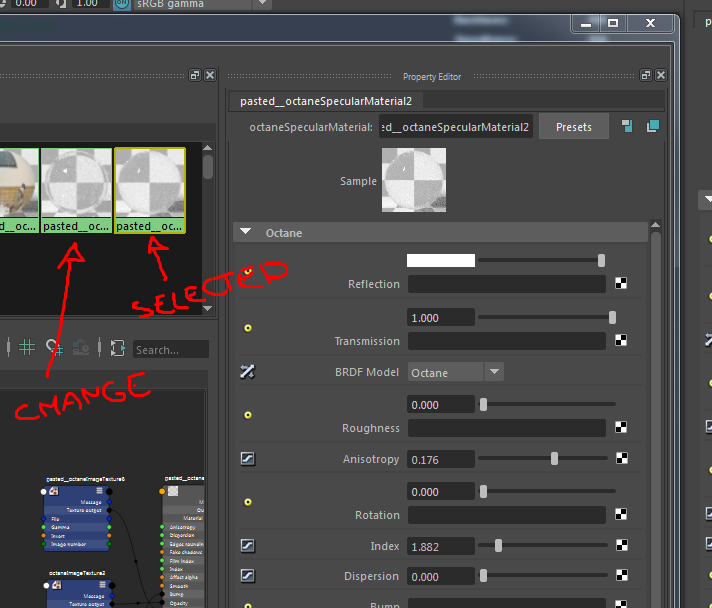Screen dimensions: 712x608
Task: Click the greyed-out restore history icon
Action: point(81,348)
